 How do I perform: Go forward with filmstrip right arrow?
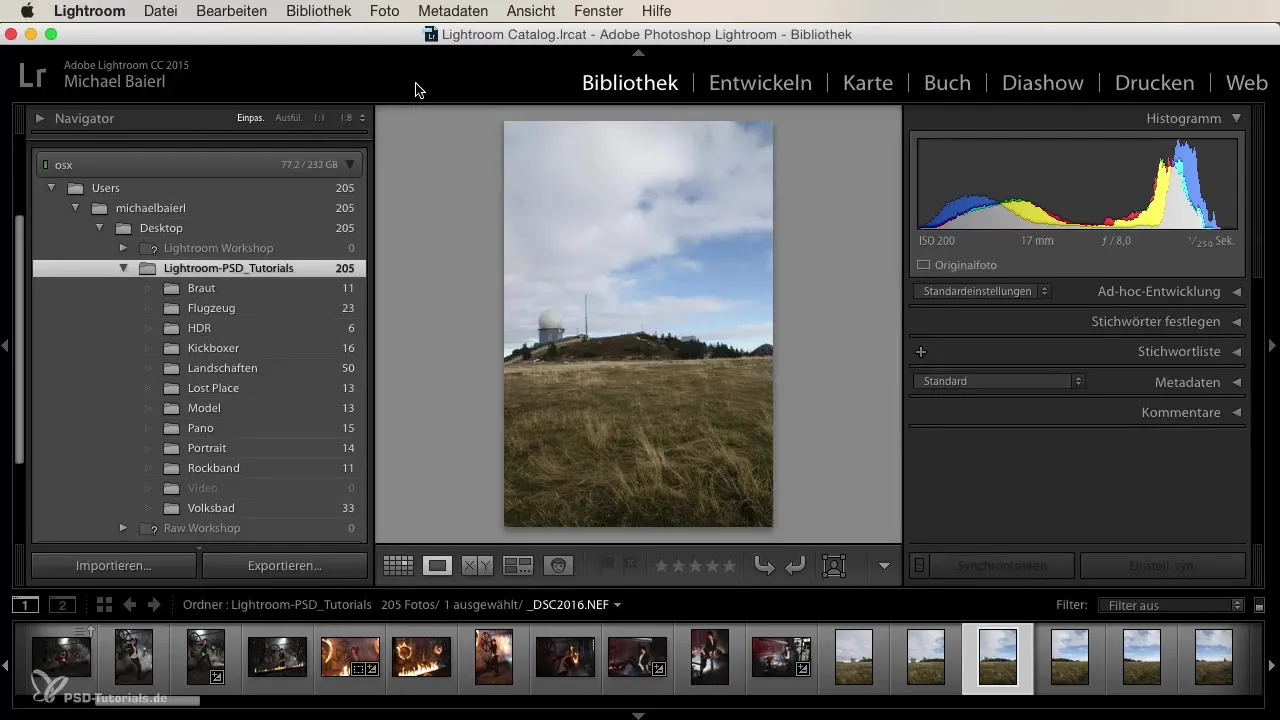click(x=154, y=605)
